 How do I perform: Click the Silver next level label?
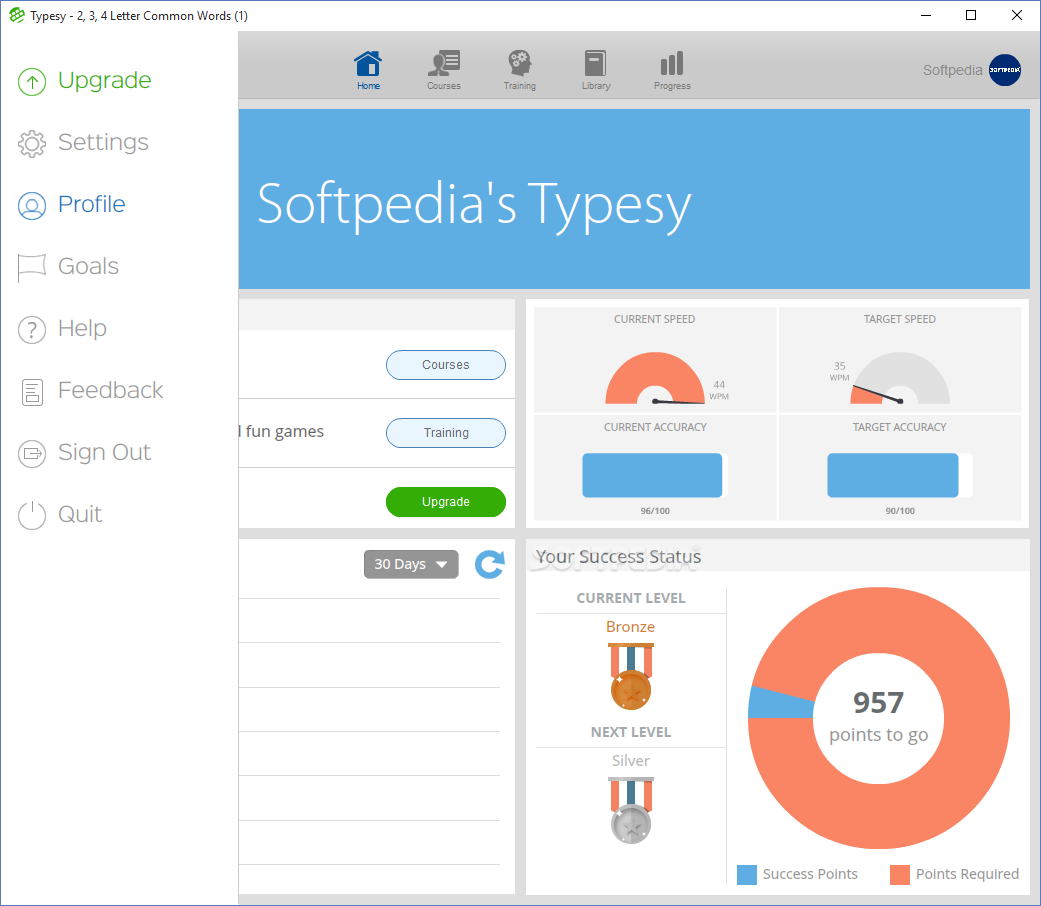(x=631, y=761)
